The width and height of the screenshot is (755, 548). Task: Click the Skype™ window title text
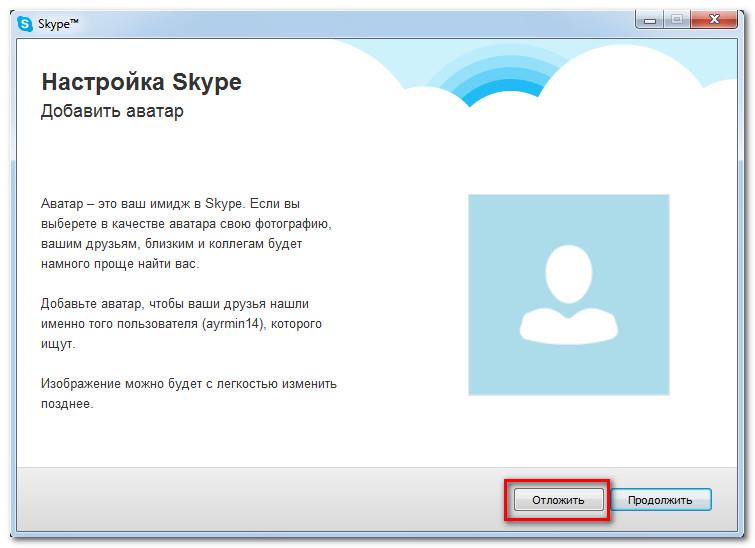(x=60, y=24)
